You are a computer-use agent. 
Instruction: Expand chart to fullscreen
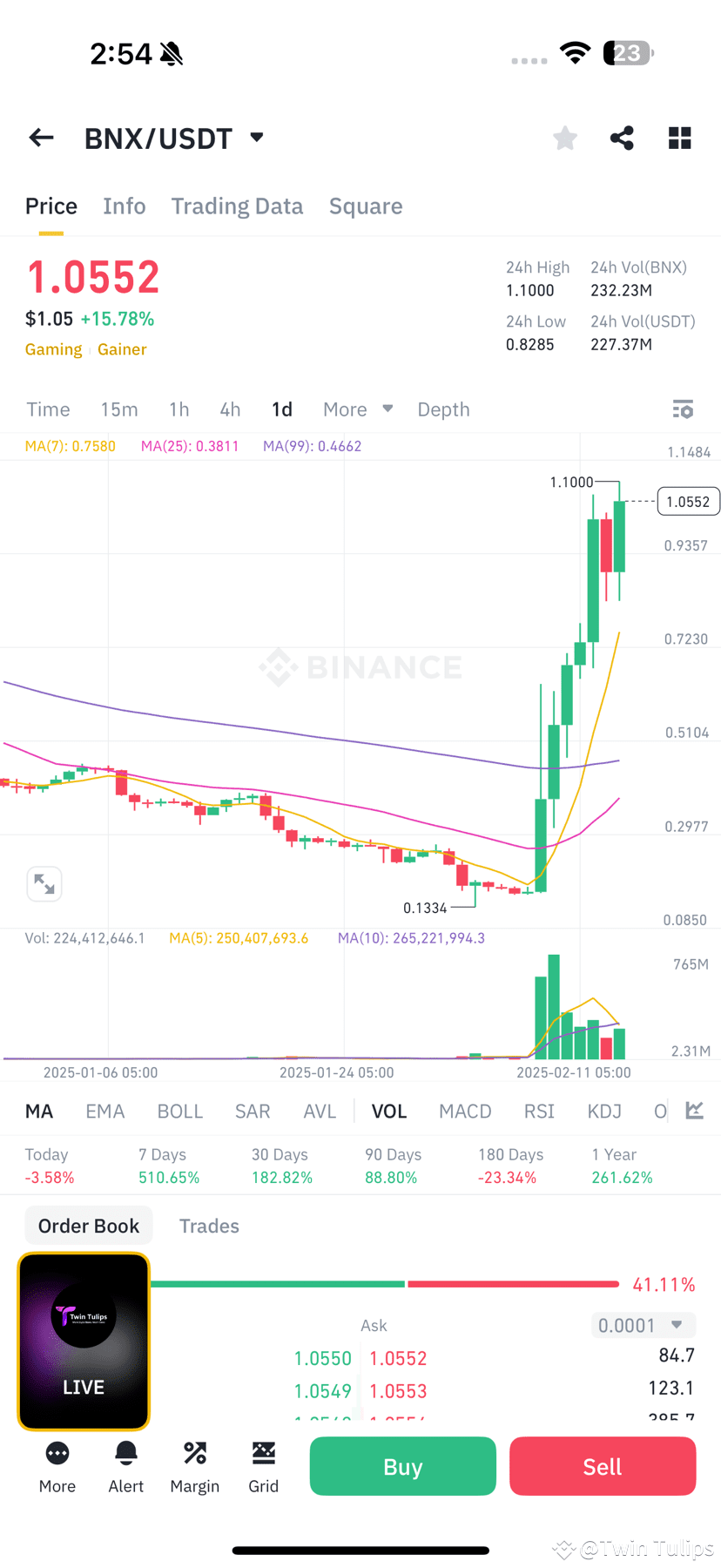coord(44,883)
